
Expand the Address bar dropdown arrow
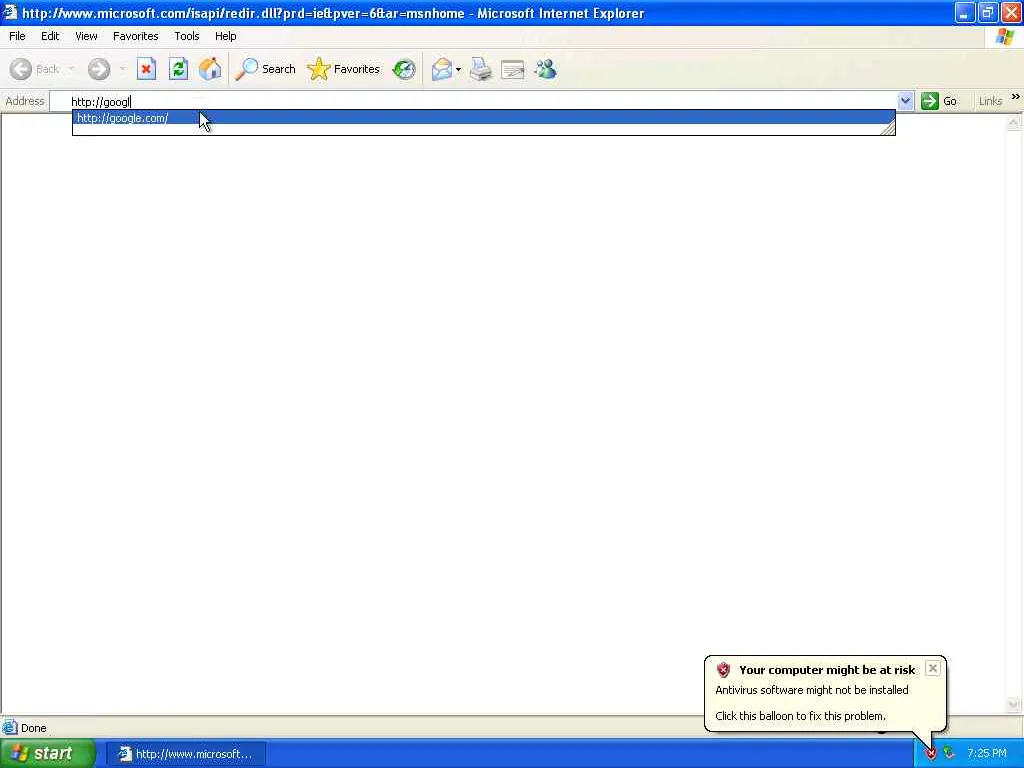click(x=905, y=101)
